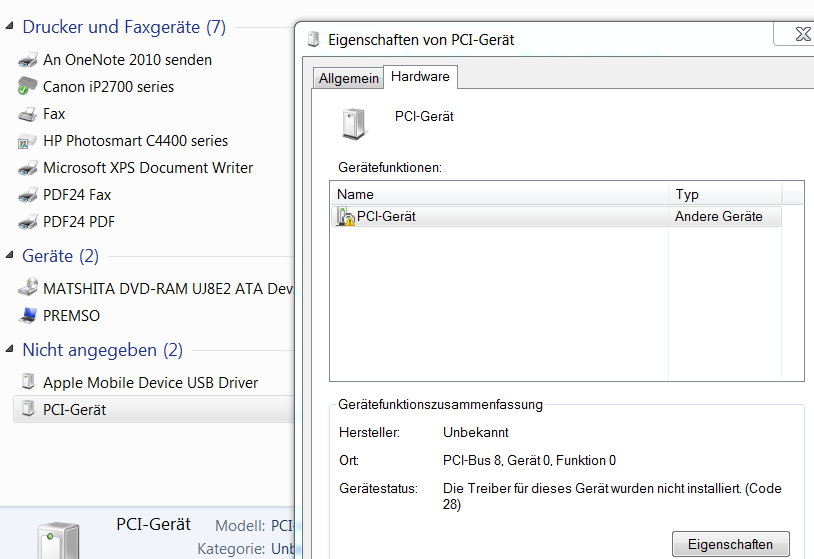Click the Canon iP2700 series default printer icon
Image resolution: width=814 pixels, height=559 pixels.
click(x=28, y=86)
